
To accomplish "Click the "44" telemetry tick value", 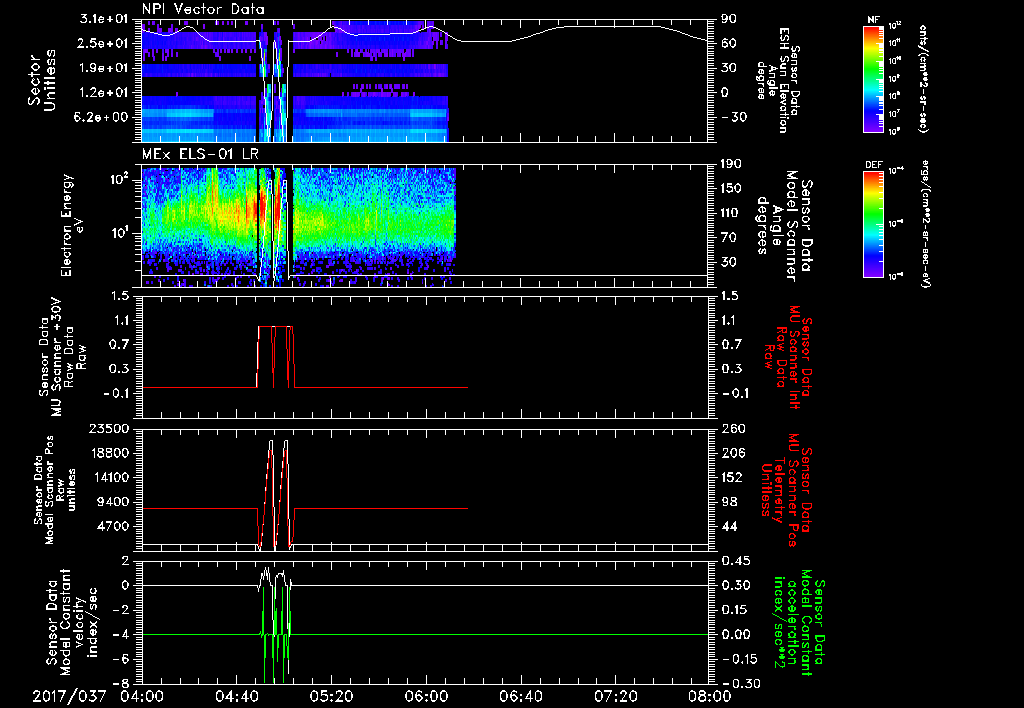I will tap(729, 526).
